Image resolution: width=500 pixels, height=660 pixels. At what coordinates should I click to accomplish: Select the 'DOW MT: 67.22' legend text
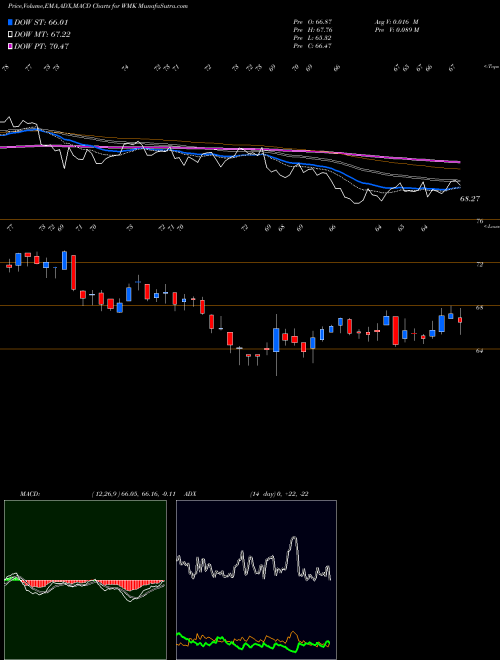tap(42, 35)
